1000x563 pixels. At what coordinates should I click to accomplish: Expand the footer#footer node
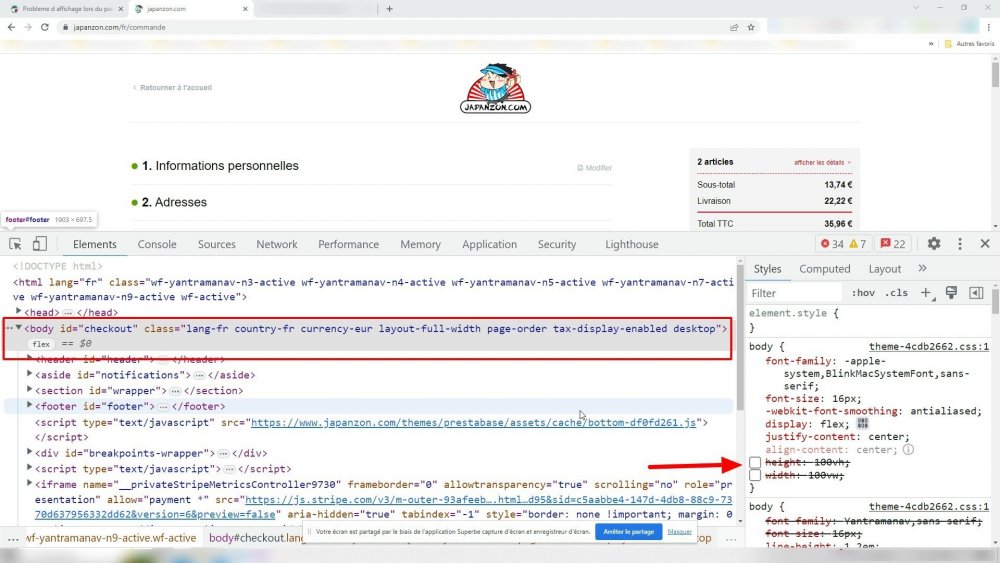tap(29, 406)
